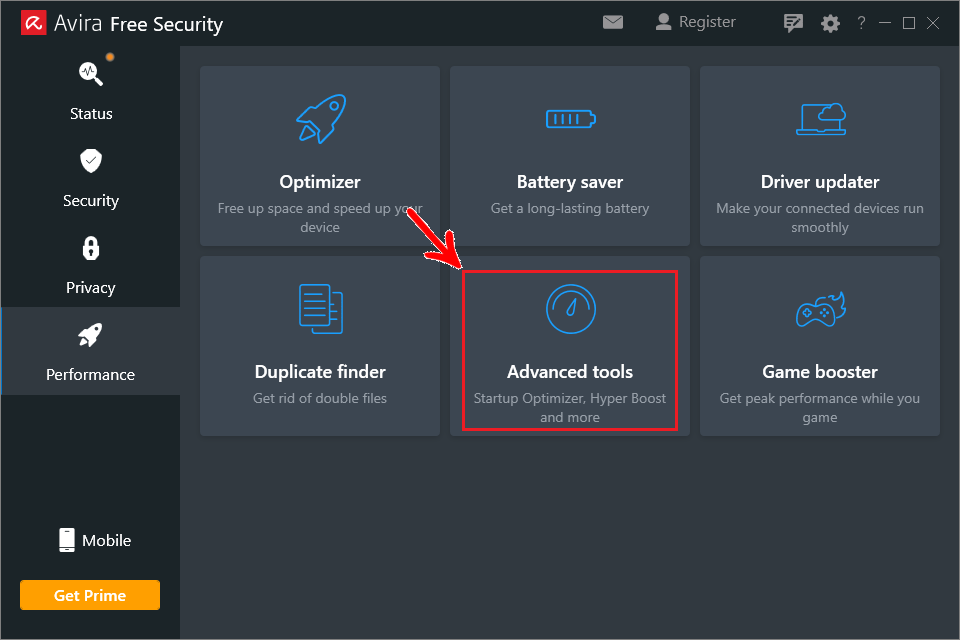The image size is (960, 640).
Task: Close the Avira window
Action: (x=933, y=23)
